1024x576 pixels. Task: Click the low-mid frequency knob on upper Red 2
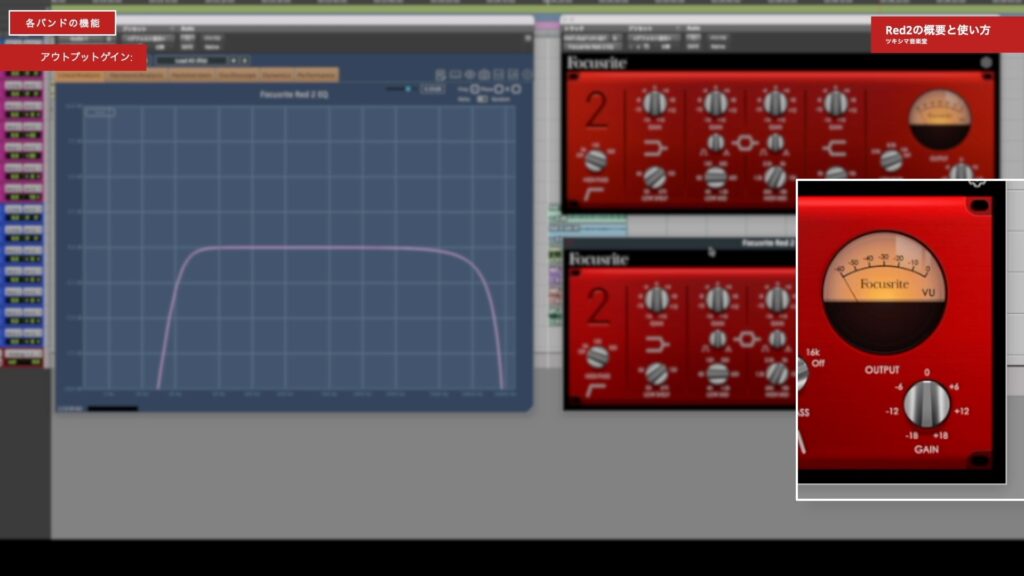click(715, 176)
